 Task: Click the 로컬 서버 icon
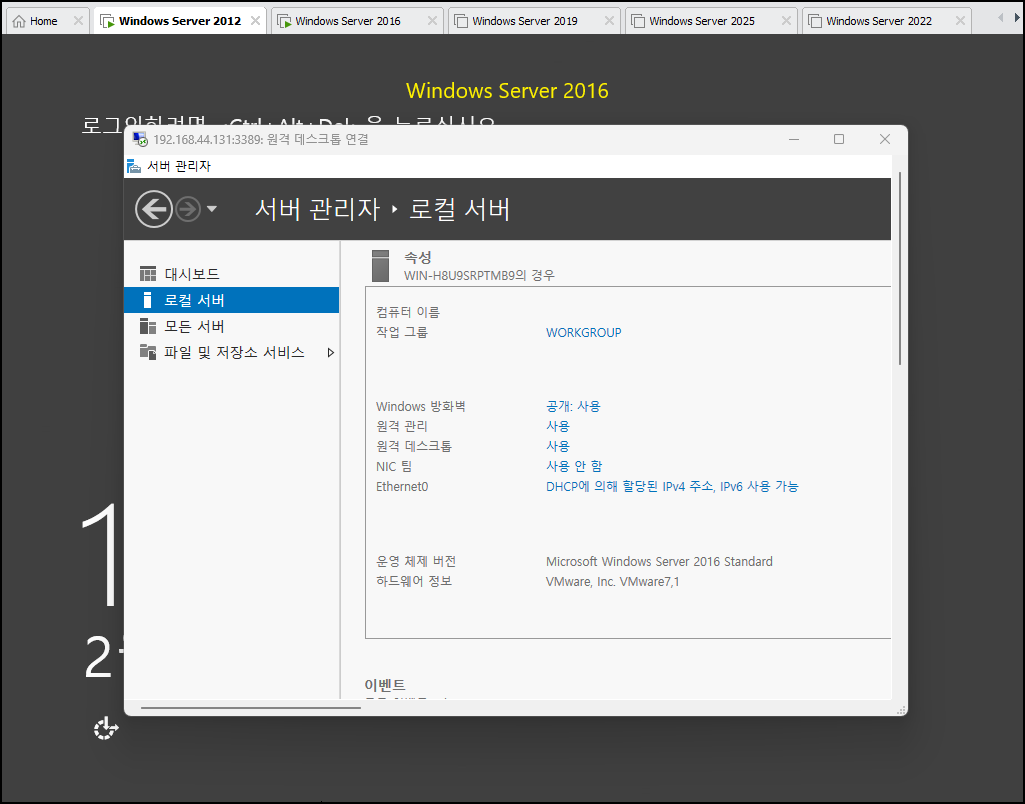point(148,300)
